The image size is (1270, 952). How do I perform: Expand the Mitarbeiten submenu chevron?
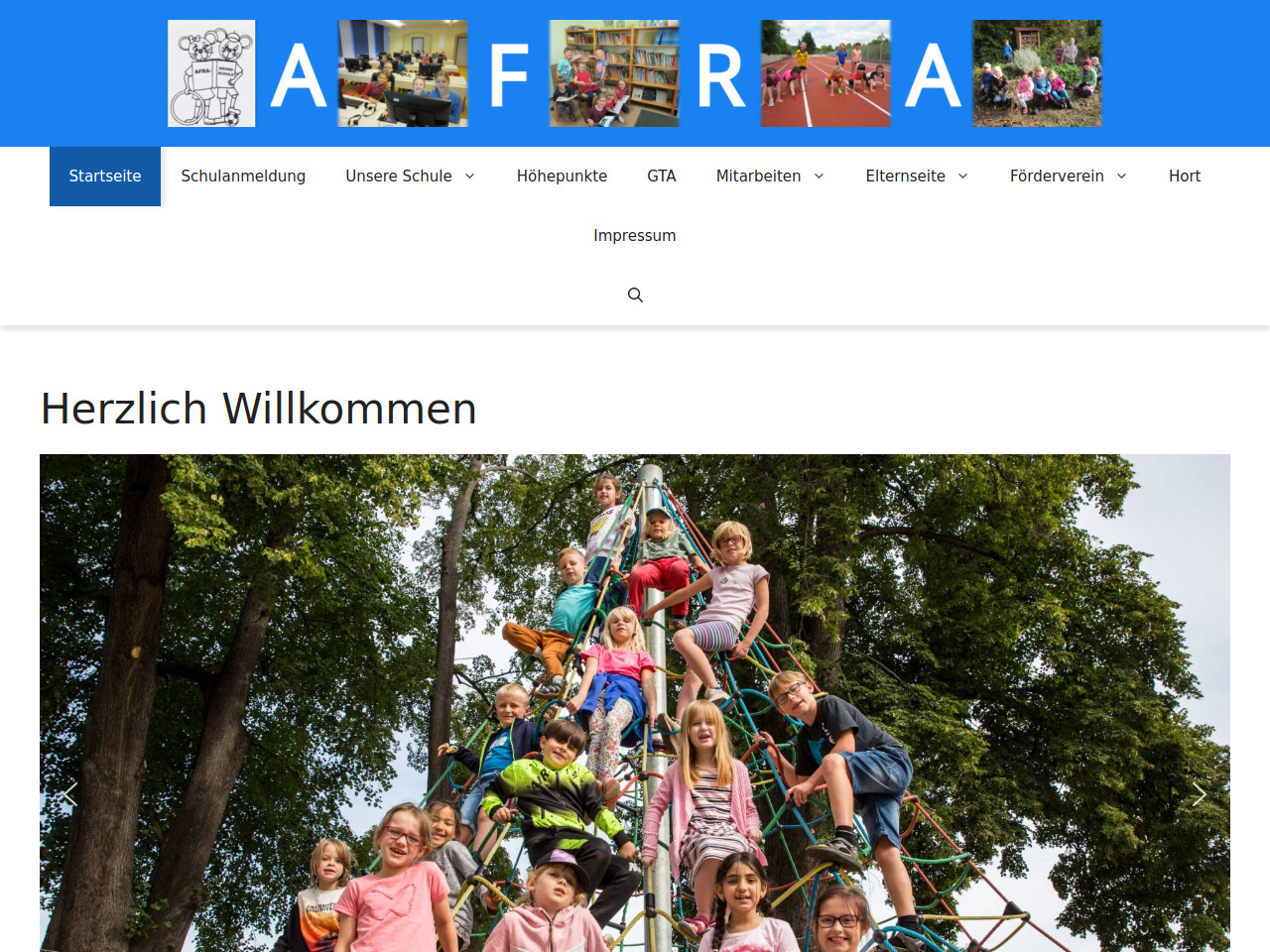(819, 177)
